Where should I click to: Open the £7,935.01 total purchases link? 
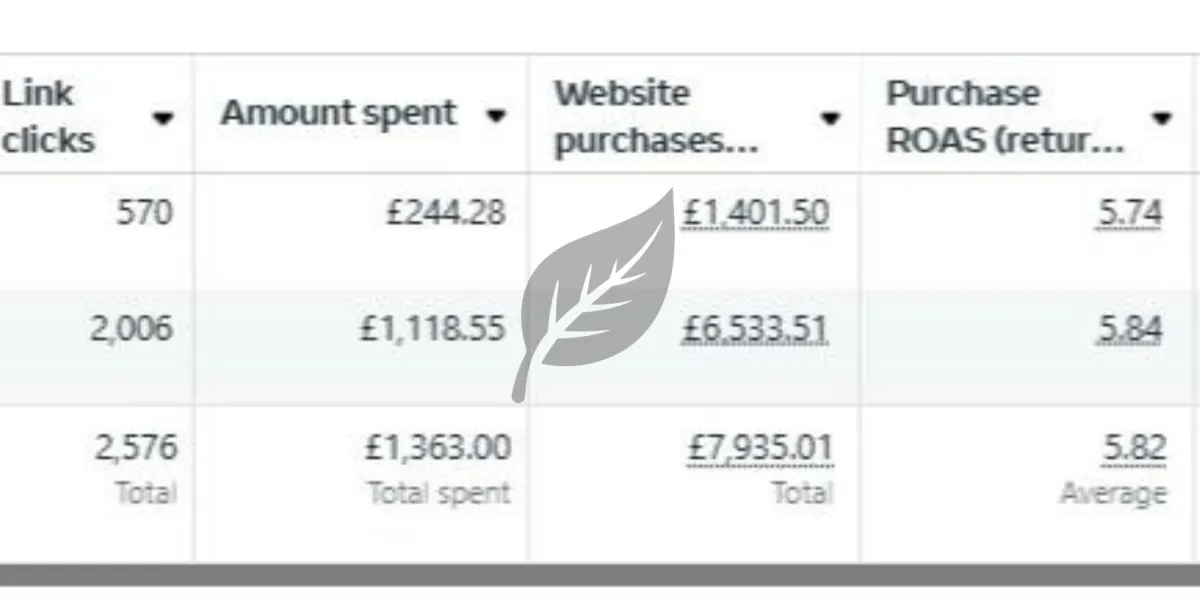759,447
